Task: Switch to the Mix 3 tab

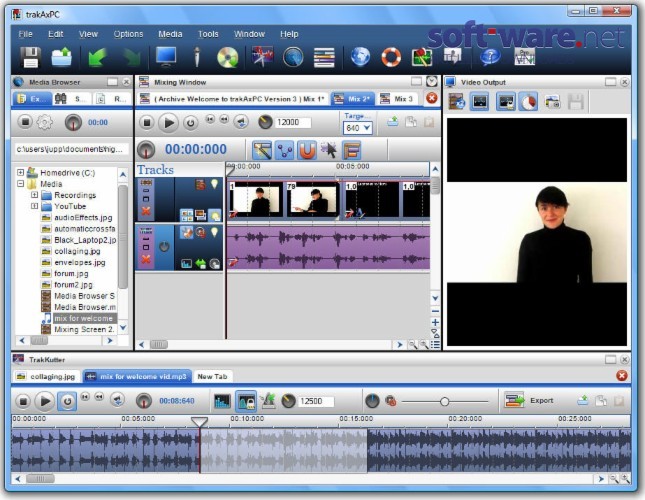Action: [x=397, y=99]
